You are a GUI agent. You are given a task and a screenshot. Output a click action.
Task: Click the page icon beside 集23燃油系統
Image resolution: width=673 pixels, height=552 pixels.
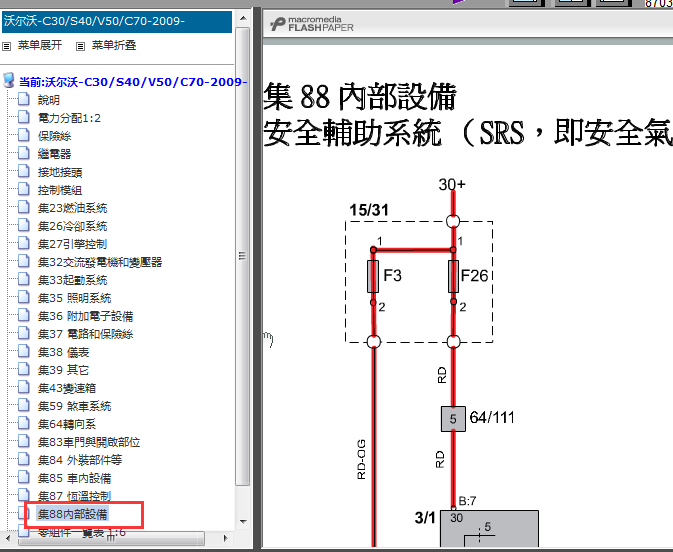pos(24,207)
